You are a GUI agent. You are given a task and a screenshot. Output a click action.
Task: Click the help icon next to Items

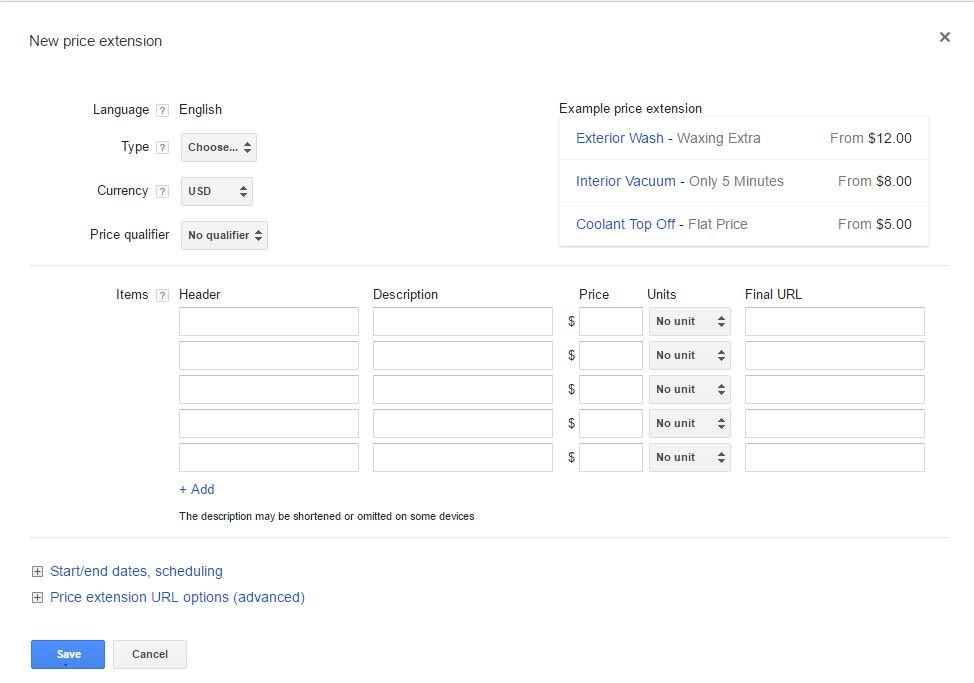(x=163, y=296)
